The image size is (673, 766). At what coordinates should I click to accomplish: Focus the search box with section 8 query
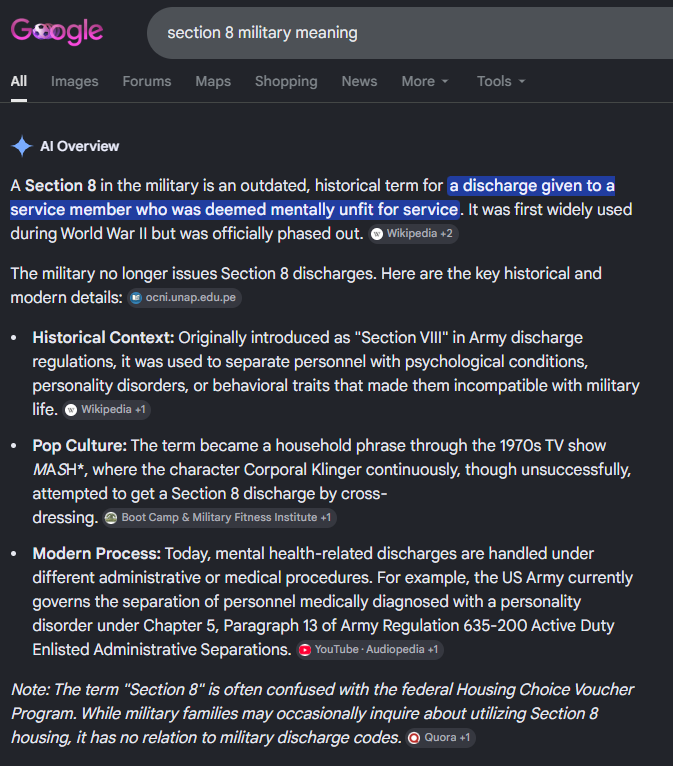(x=410, y=33)
